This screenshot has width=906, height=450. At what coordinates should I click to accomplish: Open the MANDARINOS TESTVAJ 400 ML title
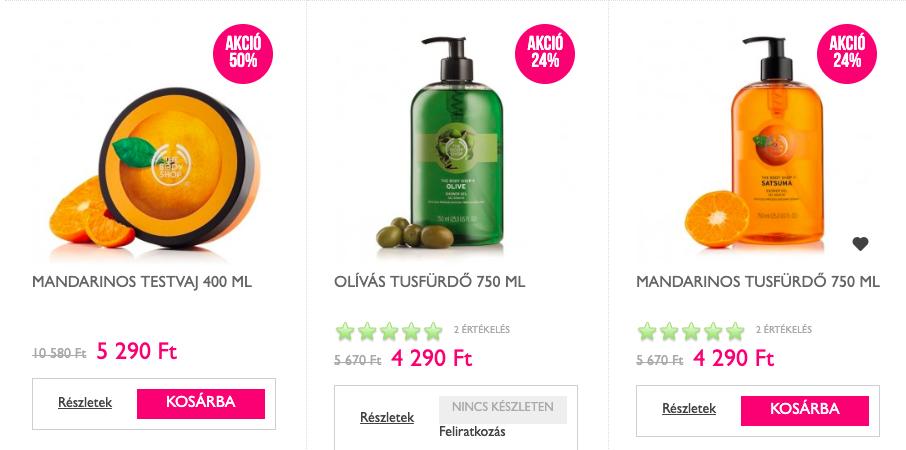pos(142,282)
